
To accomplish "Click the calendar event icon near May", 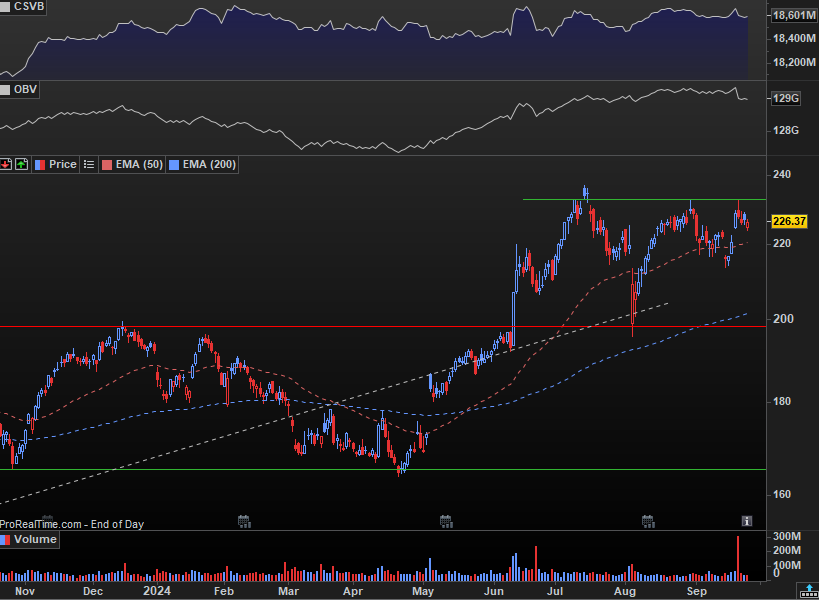I will 445,520.
